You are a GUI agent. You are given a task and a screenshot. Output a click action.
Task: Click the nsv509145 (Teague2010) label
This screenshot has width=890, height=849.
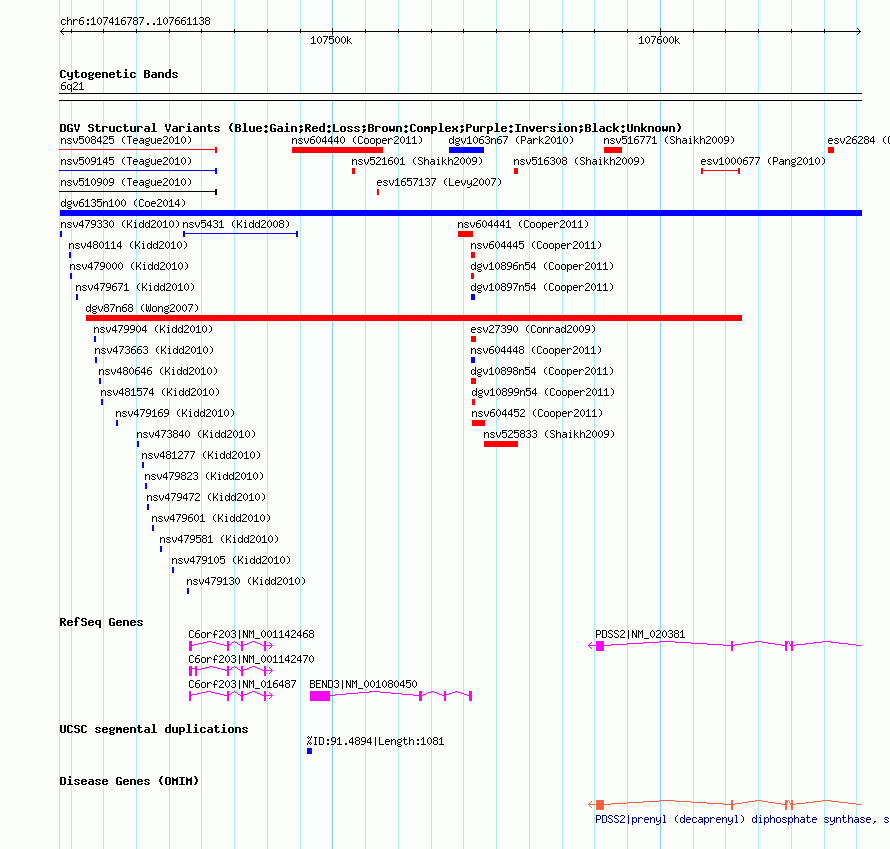(x=126, y=161)
